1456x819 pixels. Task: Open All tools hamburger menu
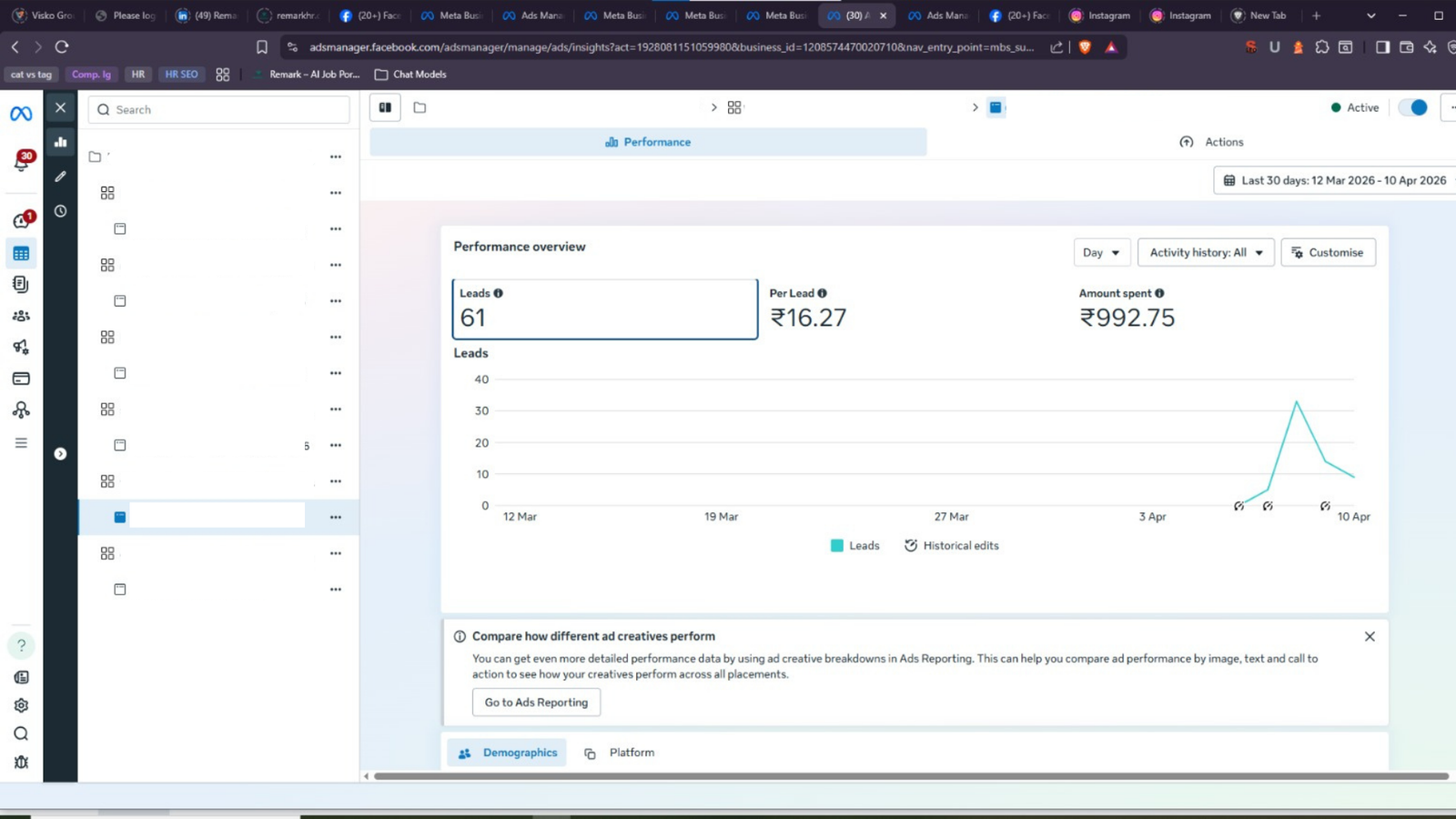point(21,443)
